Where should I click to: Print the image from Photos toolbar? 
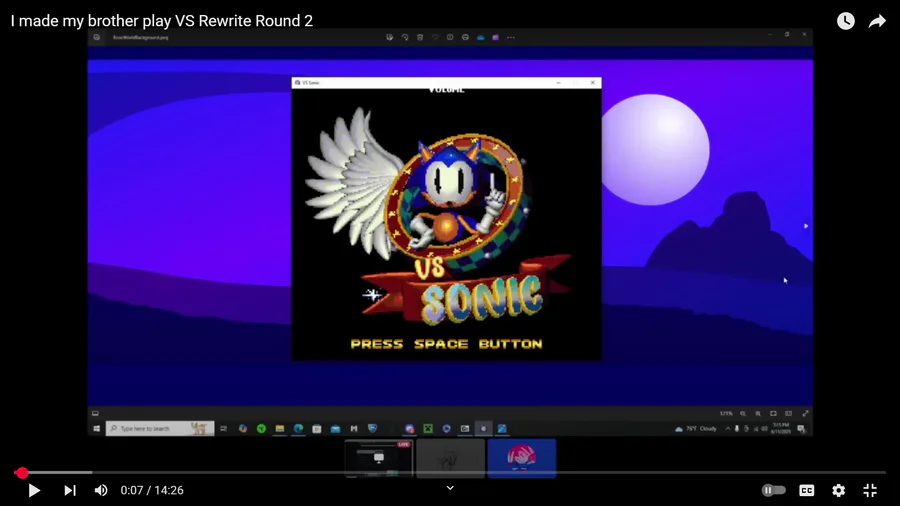pos(465,37)
